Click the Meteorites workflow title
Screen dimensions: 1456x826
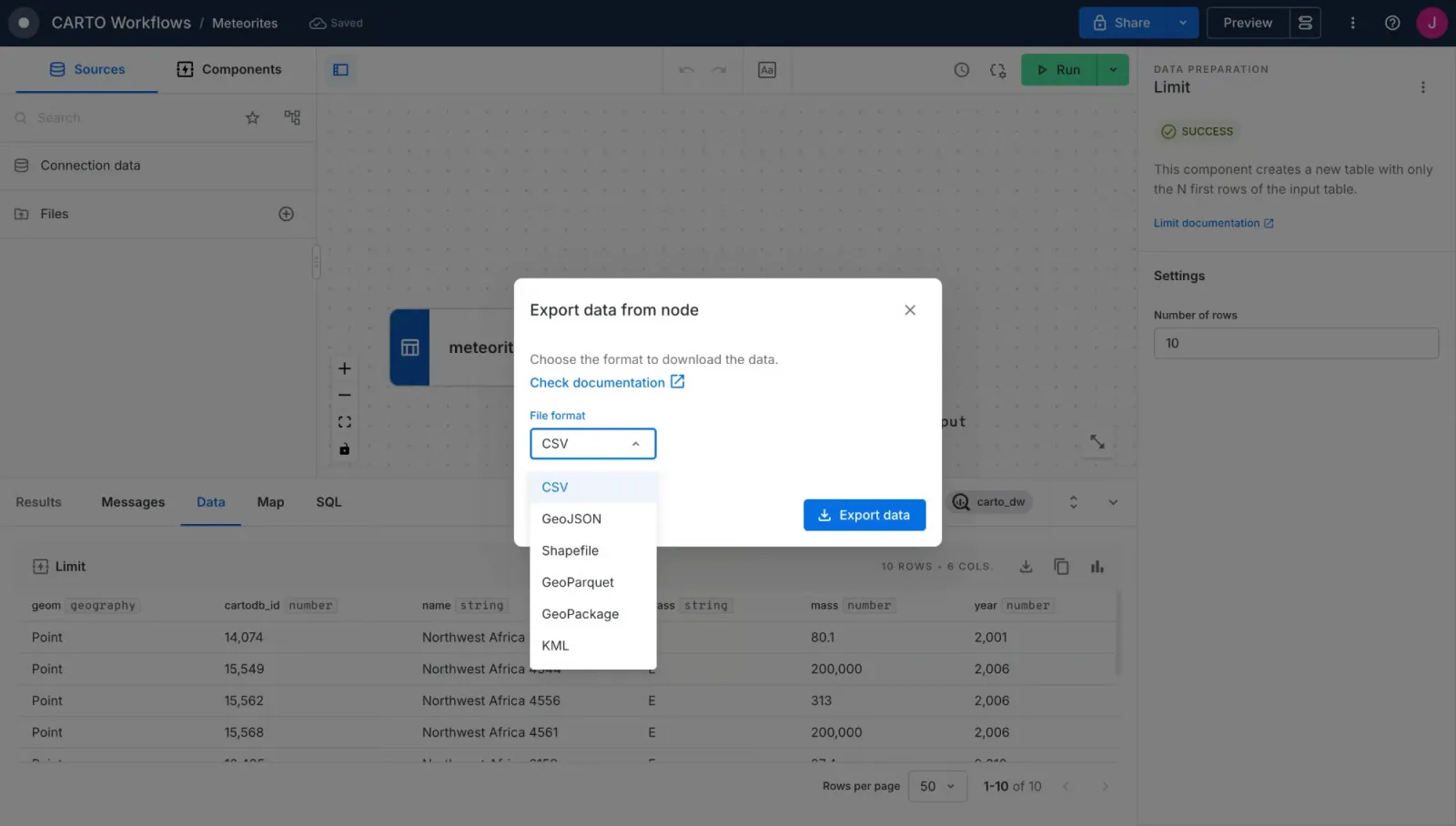tap(245, 24)
